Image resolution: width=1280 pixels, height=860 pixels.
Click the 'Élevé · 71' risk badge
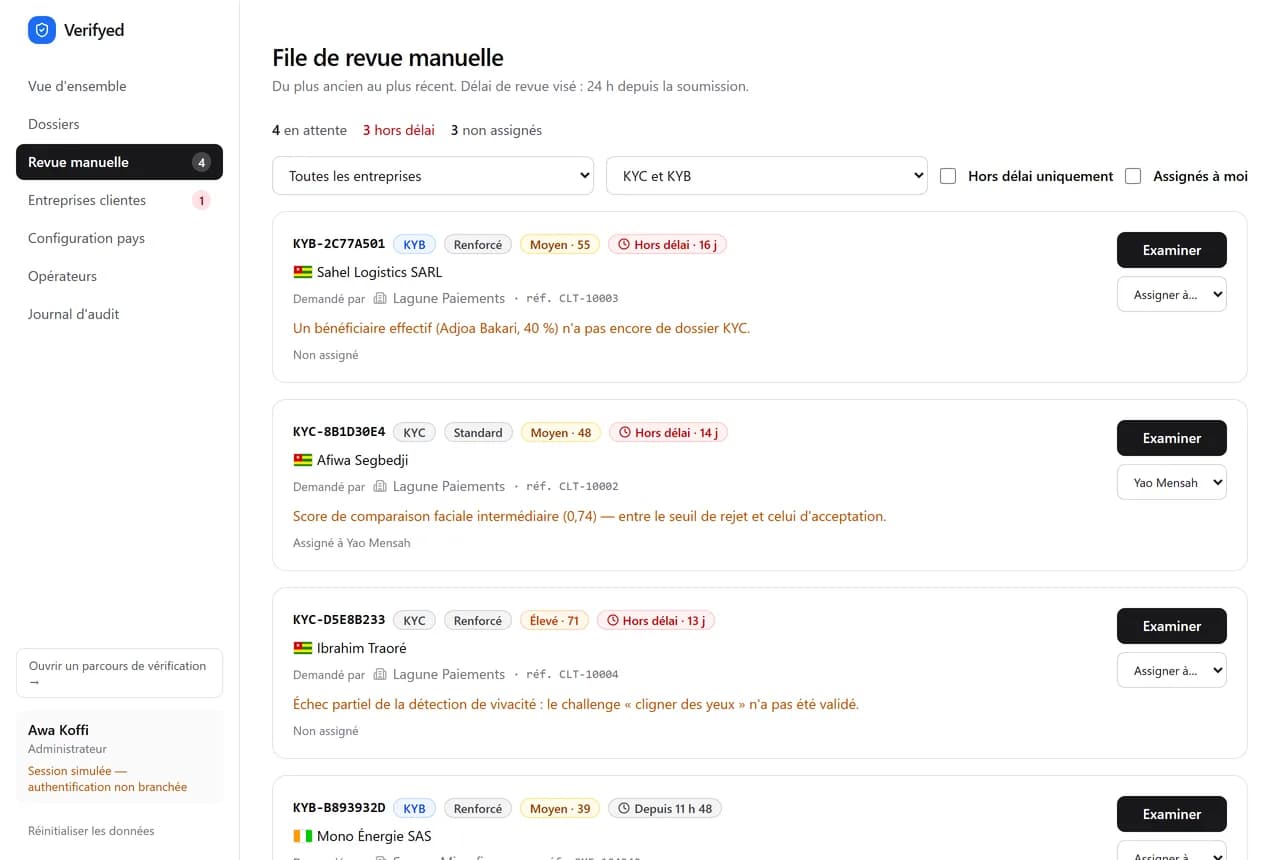554,621
